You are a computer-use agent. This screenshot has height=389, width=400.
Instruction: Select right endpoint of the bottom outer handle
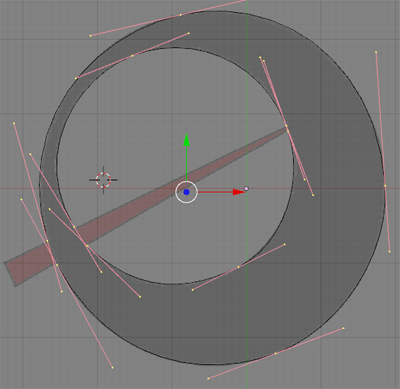(344, 328)
